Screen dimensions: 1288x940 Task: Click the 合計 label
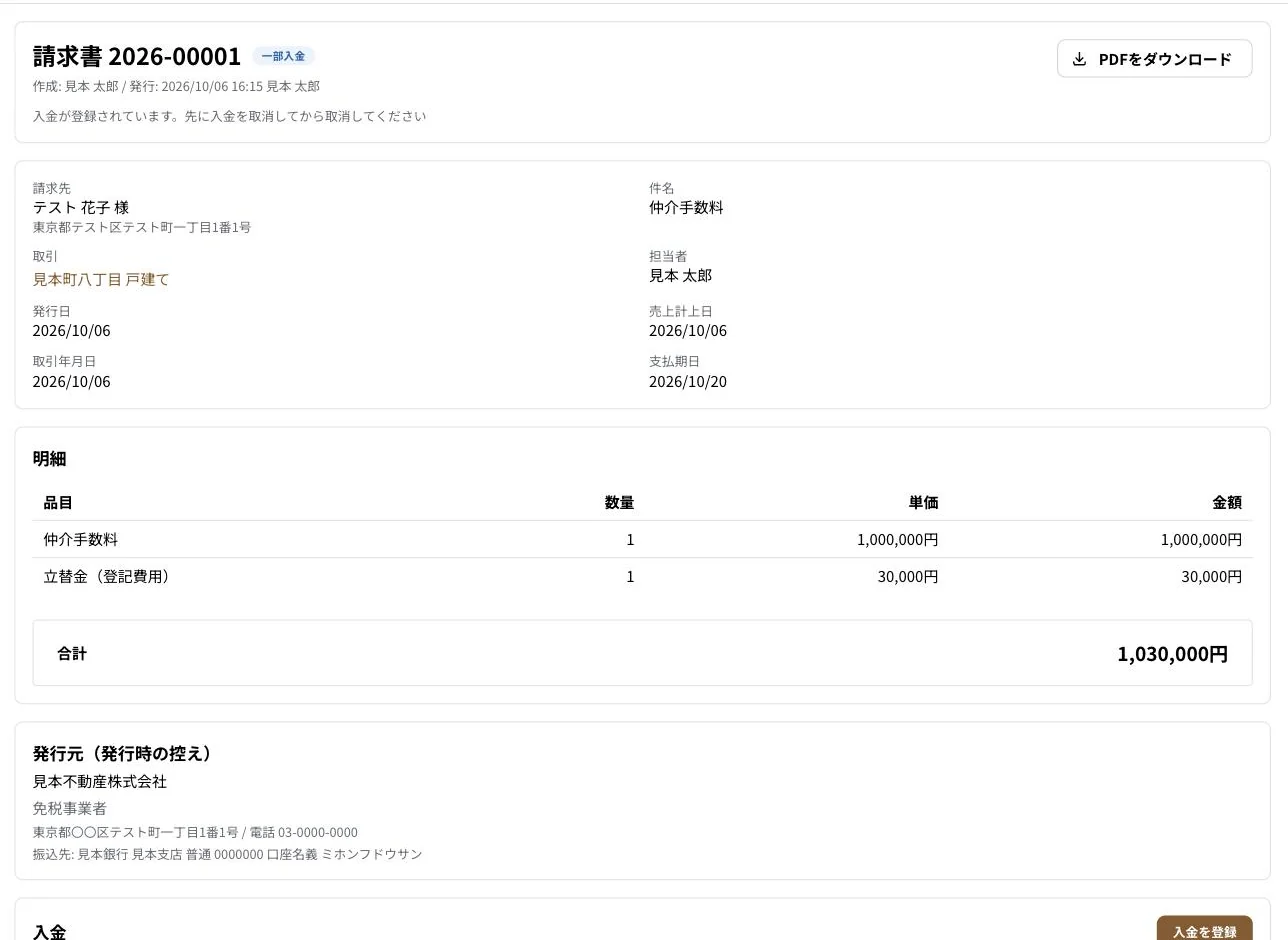(72, 653)
